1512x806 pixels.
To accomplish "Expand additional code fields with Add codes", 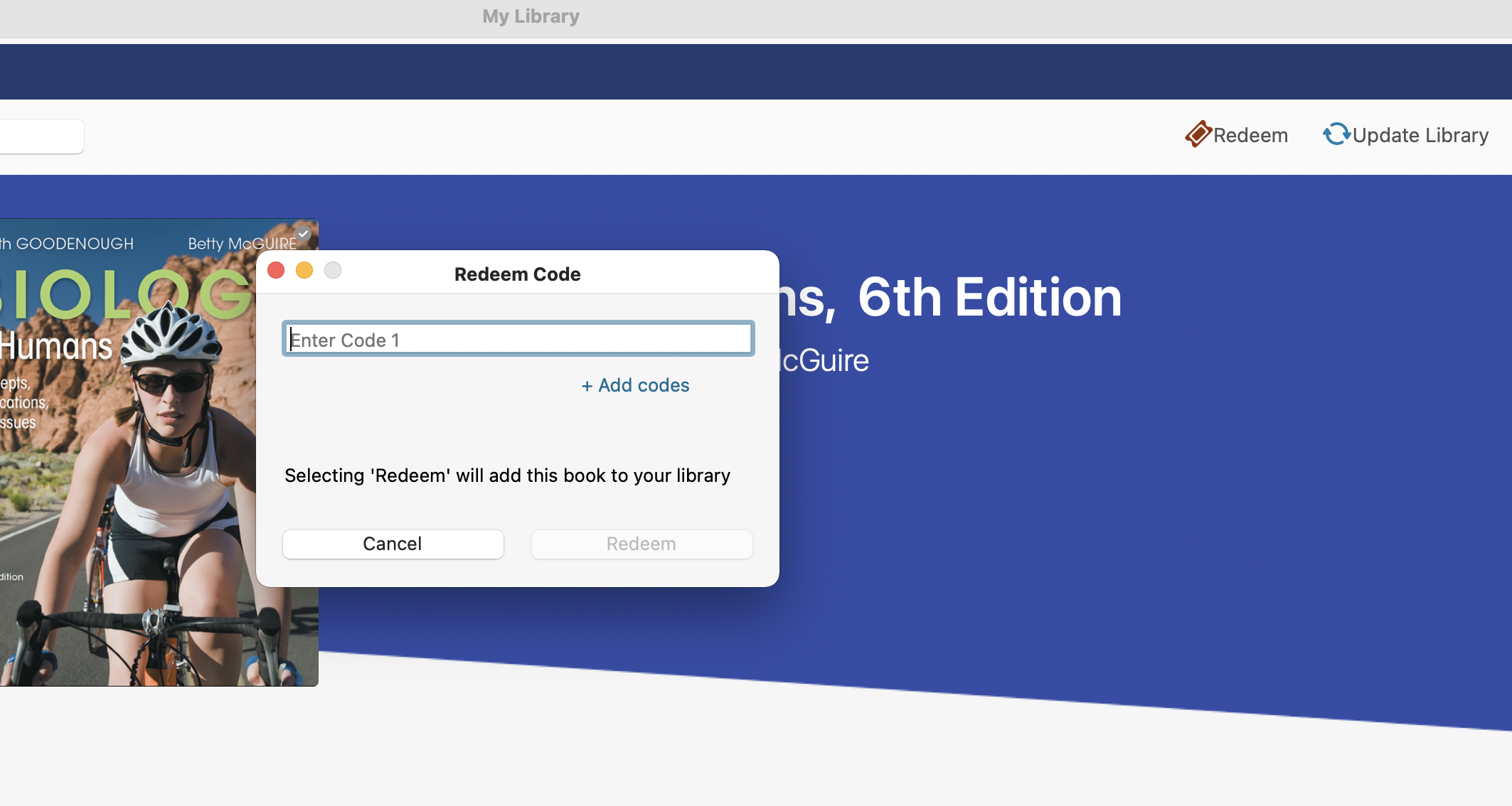I will 634,385.
